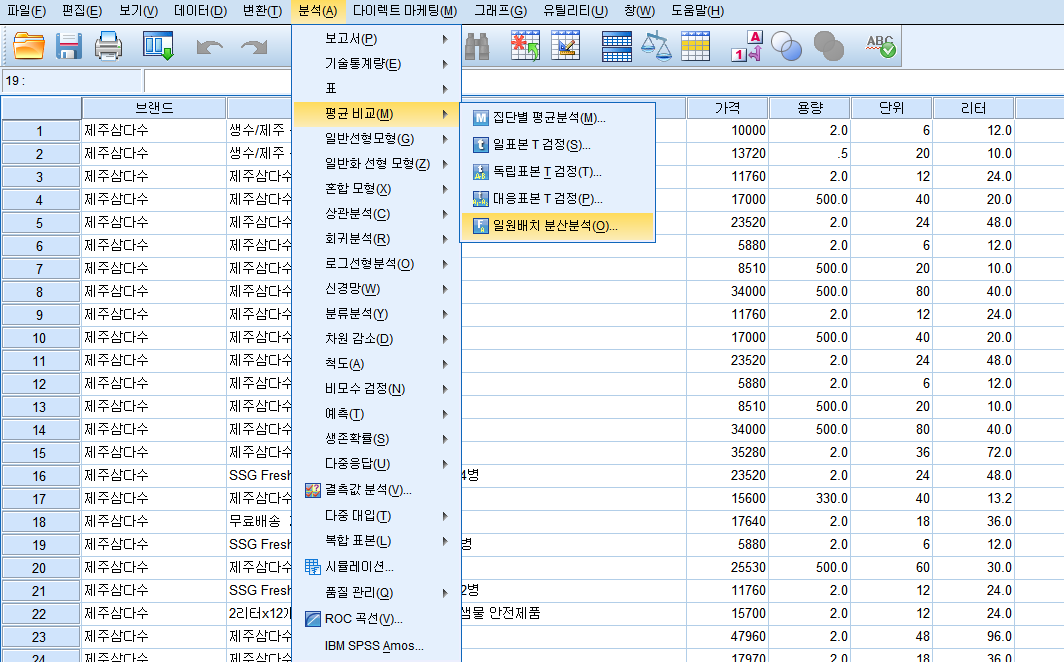
Task: Expand the 보고서(P) submenu
Action: coord(377,39)
